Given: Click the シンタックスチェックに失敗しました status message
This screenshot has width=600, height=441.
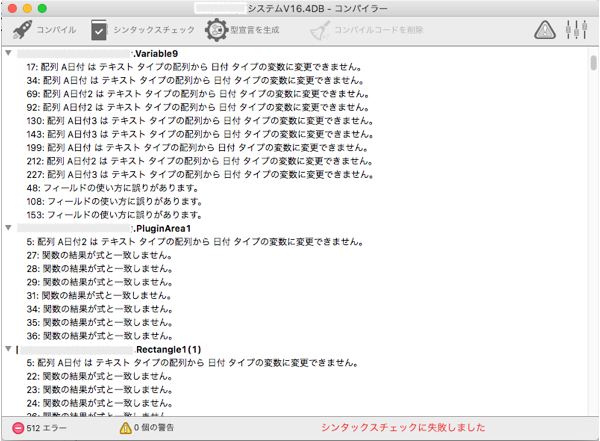Looking at the screenshot, I should coord(403,428).
